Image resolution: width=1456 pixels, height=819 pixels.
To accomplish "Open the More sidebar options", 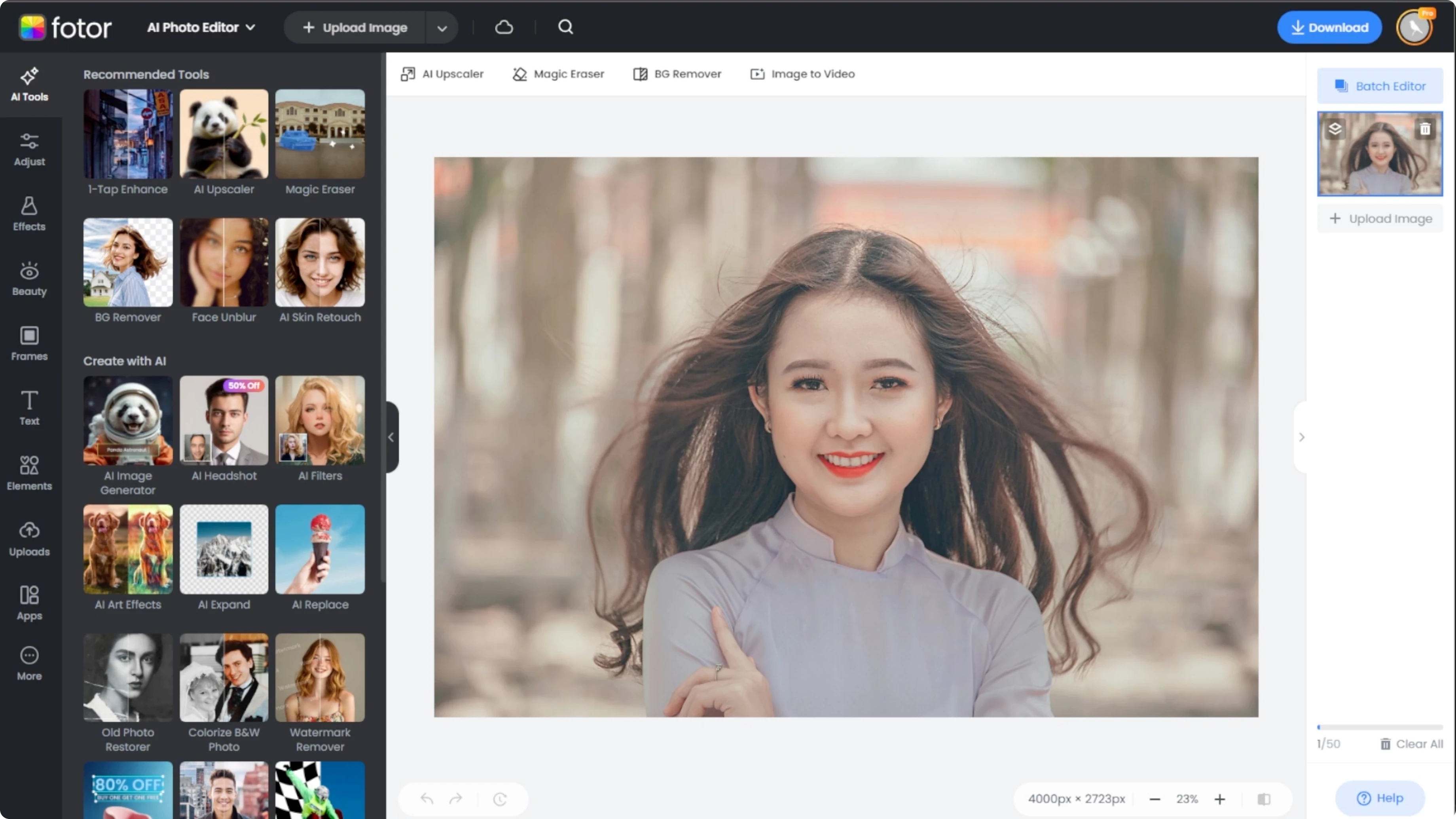I will pos(29,664).
